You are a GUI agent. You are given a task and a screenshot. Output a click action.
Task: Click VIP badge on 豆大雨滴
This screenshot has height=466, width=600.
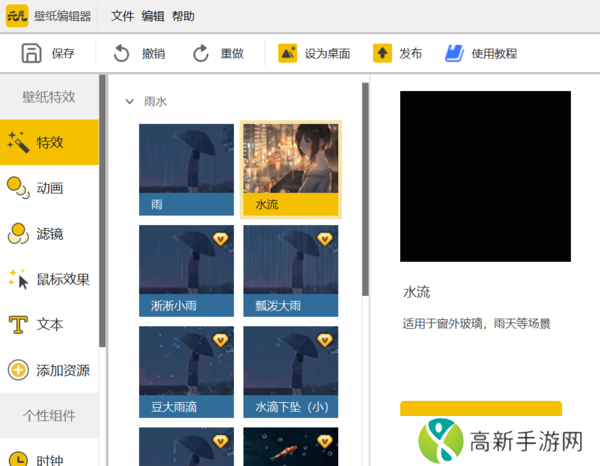pos(220,340)
